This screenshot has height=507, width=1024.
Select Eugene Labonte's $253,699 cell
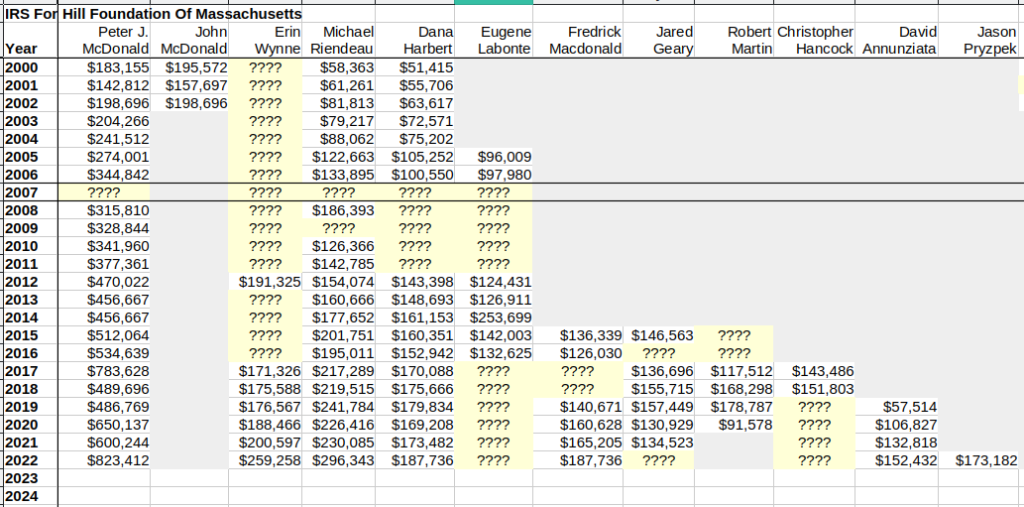click(494, 317)
